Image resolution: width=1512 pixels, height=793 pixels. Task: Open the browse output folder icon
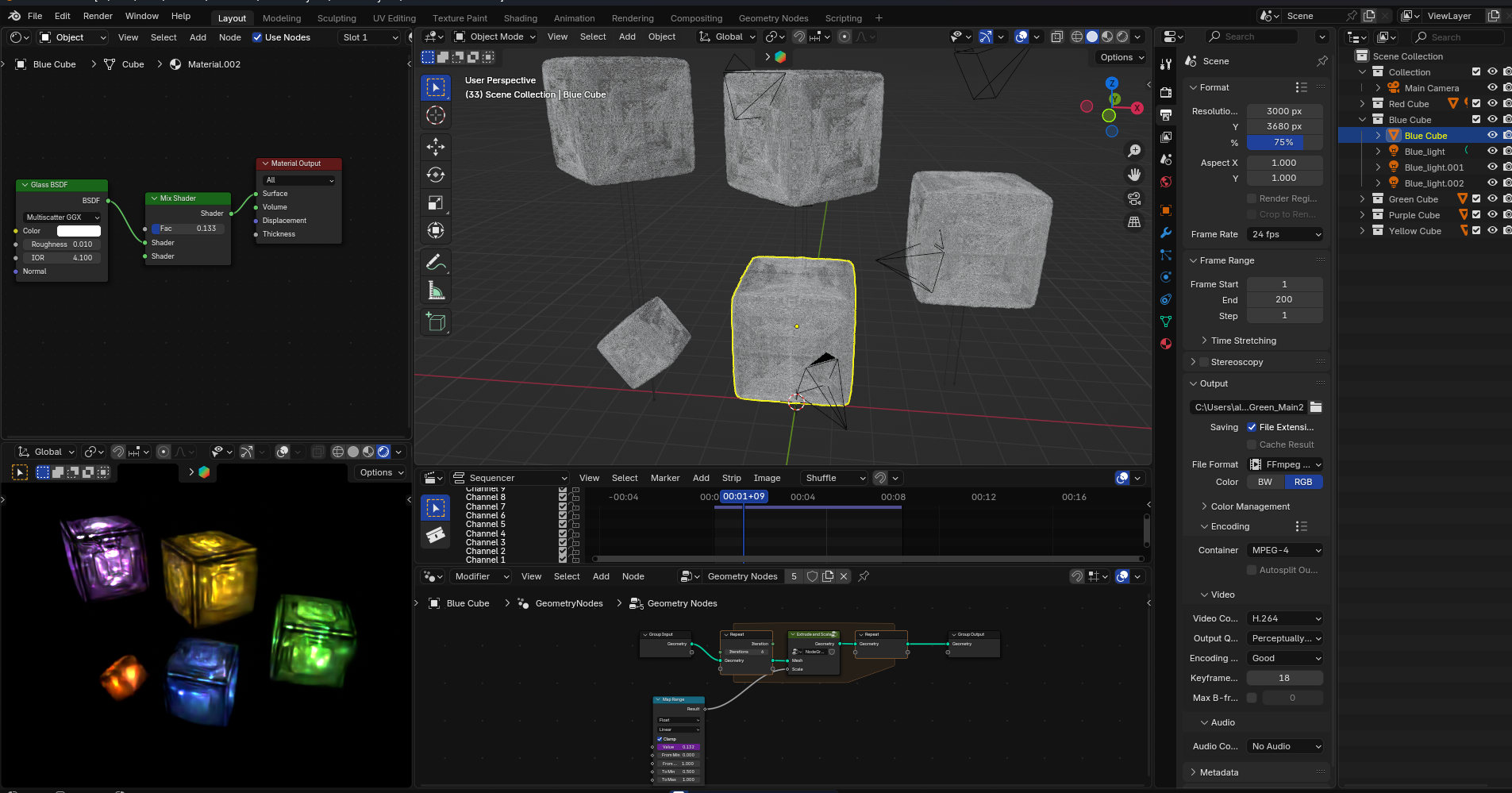(x=1316, y=407)
